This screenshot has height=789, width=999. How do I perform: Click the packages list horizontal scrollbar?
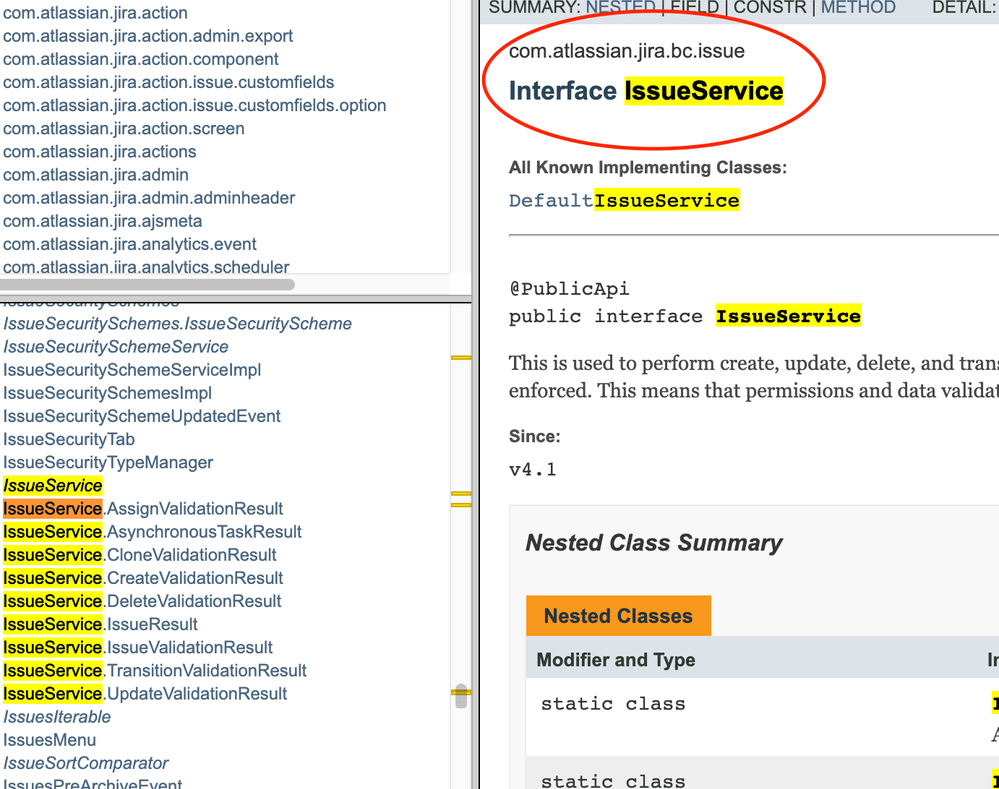click(x=147, y=284)
